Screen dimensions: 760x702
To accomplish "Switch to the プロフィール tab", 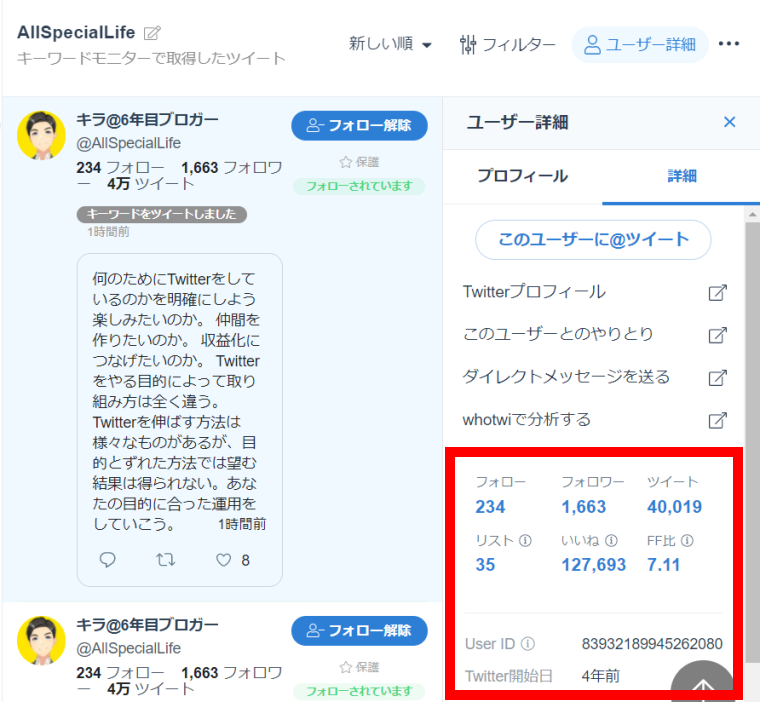I will [x=522, y=176].
